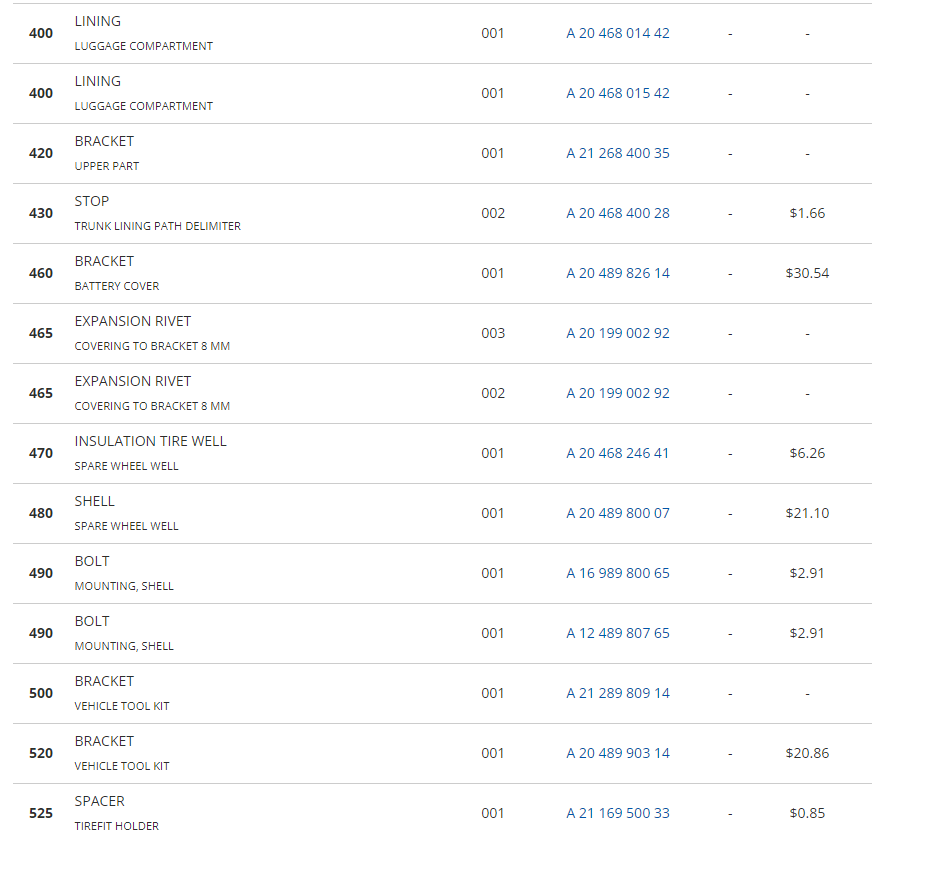The width and height of the screenshot is (946, 876).
Task: Select spacer part A 21 169 500 33
Action: point(618,813)
